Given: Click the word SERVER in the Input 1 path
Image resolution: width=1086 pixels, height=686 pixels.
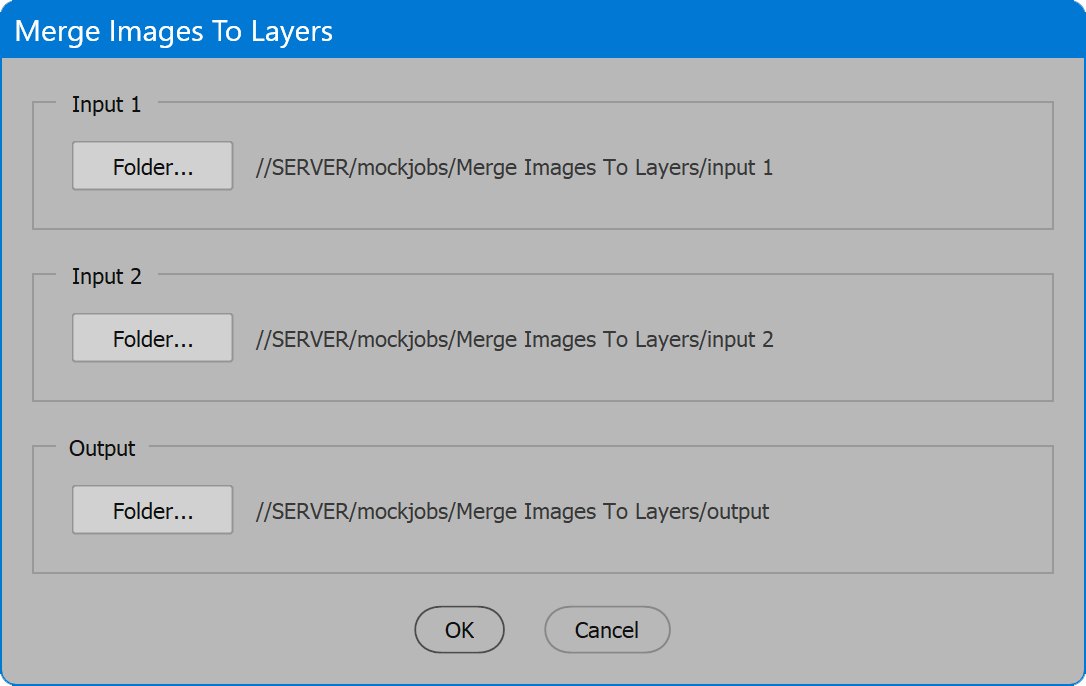Looking at the screenshot, I should tap(308, 168).
